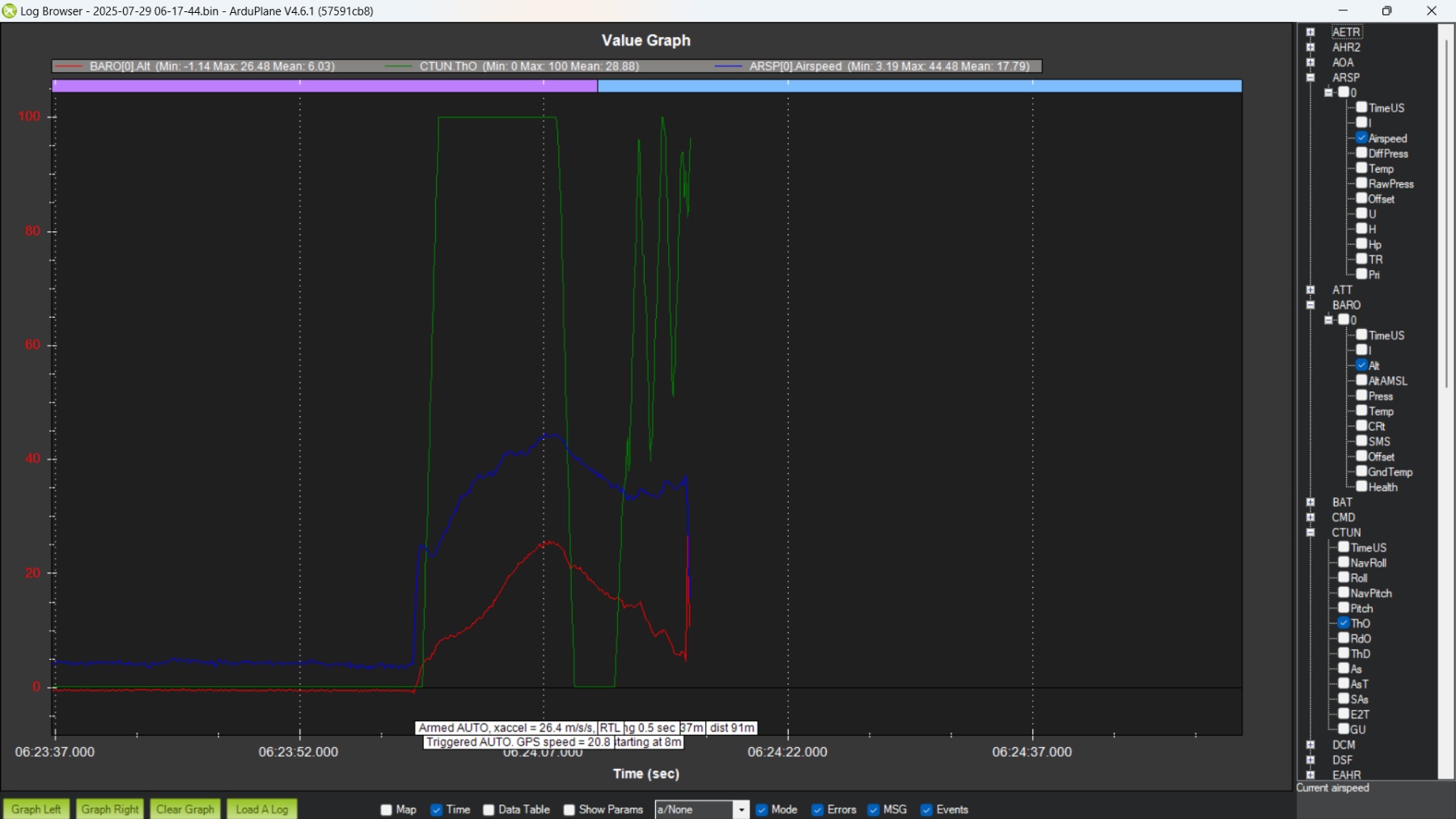Collapse the ARSP tree node
This screenshot has width=1456, height=819.
point(1310,78)
